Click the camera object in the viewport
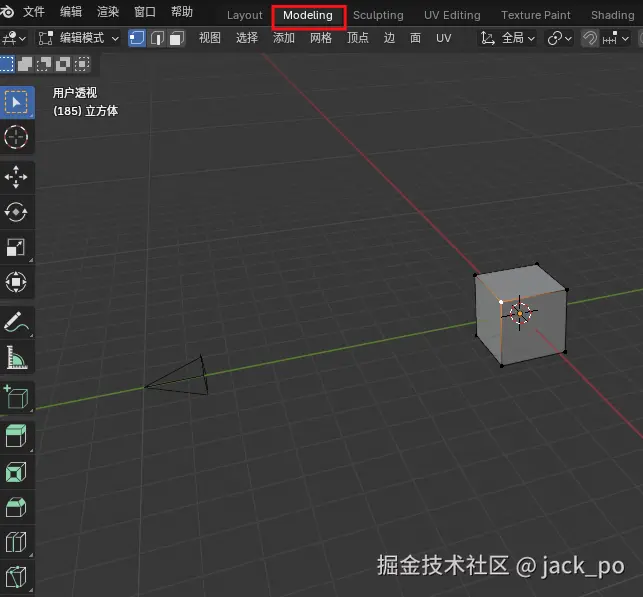643x597 pixels. tap(176, 377)
